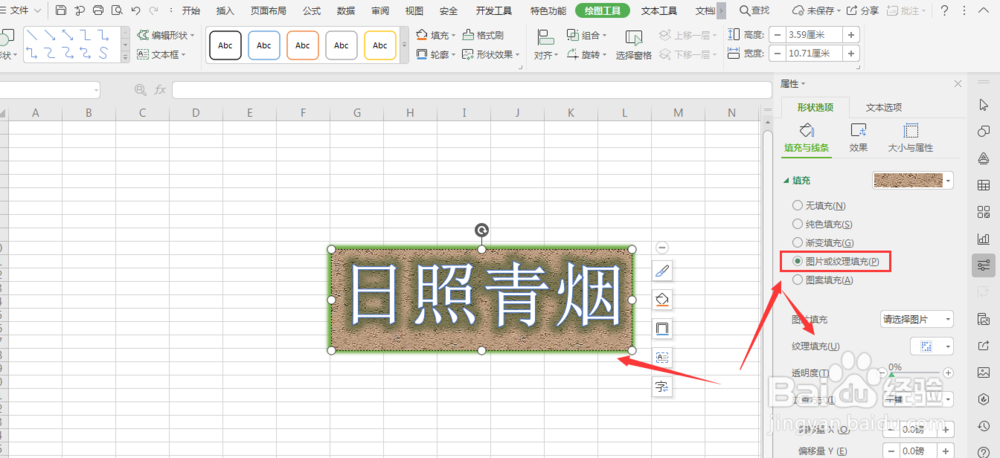Select the Solid Fill (纯色填充) radio button

pyautogui.click(x=797, y=224)
